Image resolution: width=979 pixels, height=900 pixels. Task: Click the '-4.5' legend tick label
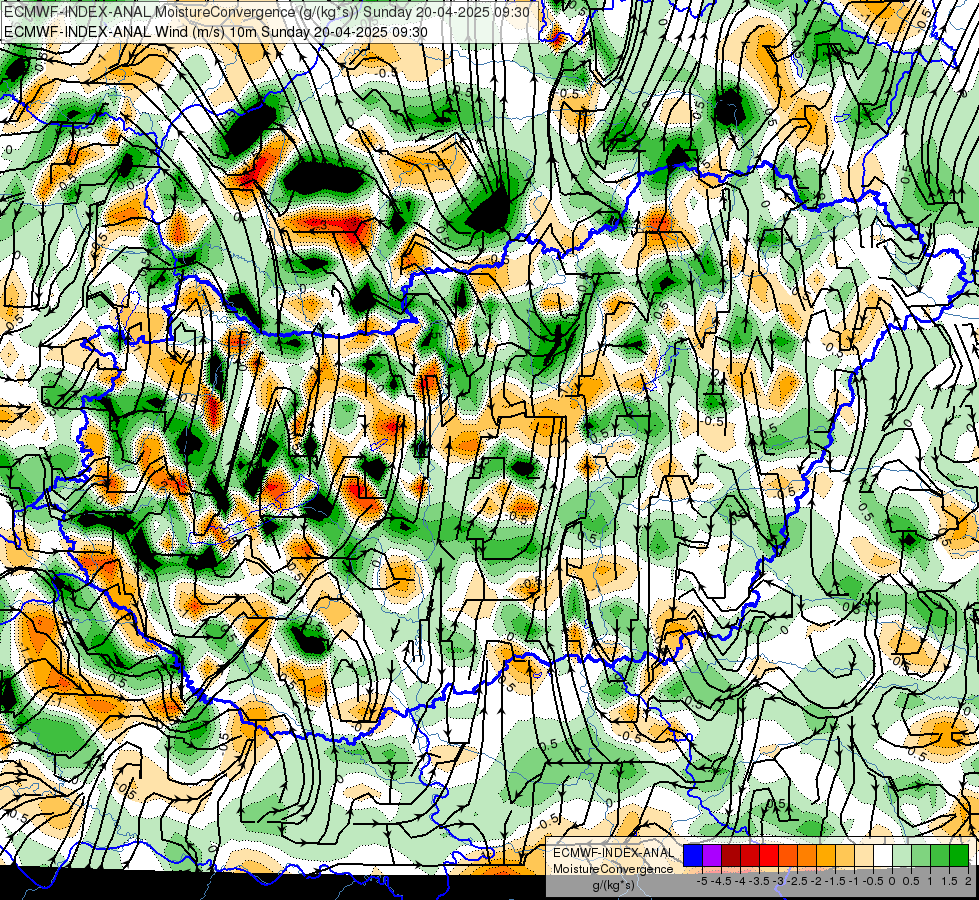pos(723,881)
